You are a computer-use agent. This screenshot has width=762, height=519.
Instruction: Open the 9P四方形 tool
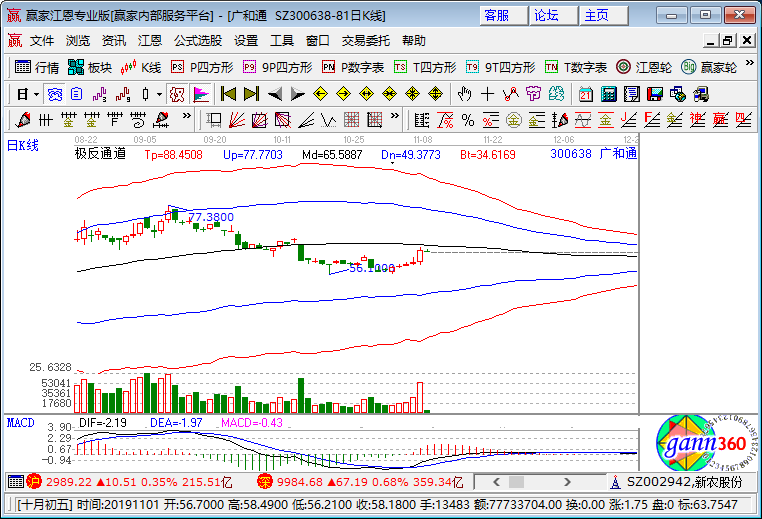click(277, 67)
